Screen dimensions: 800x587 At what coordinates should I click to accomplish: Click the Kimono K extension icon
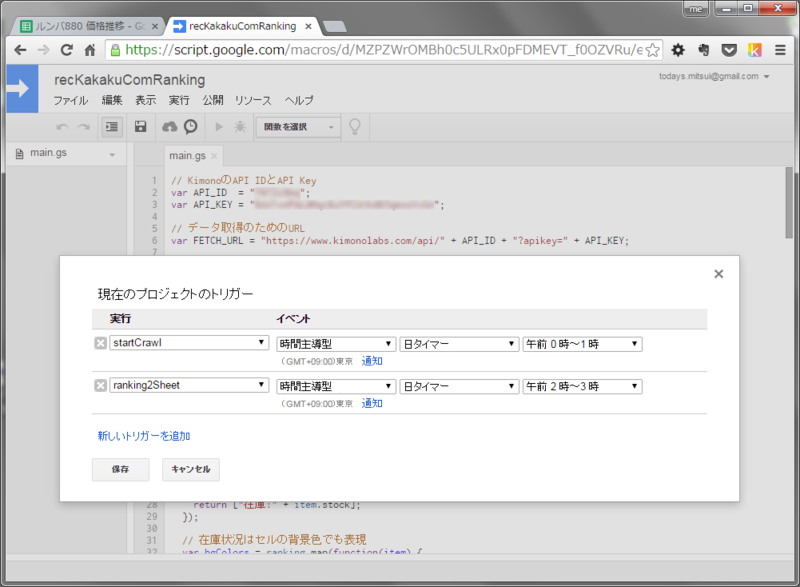point(755,50)
